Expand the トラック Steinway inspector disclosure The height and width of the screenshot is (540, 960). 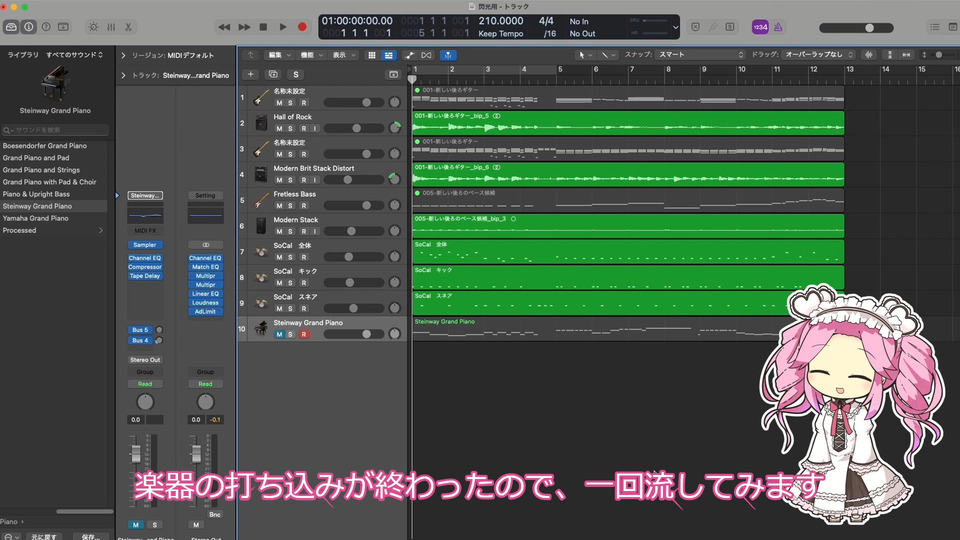(x=123, y=76)
